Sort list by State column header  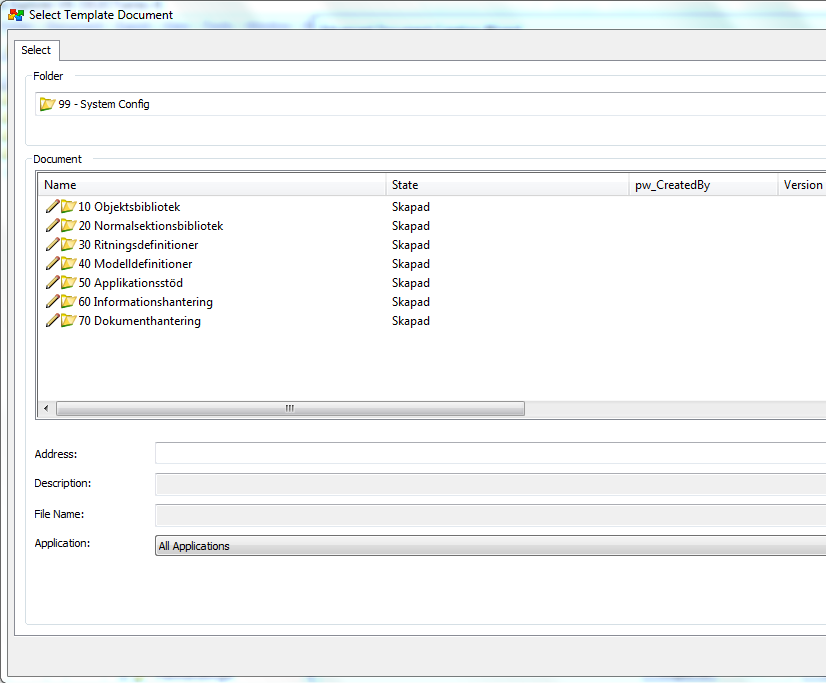(x=507, y=185)
